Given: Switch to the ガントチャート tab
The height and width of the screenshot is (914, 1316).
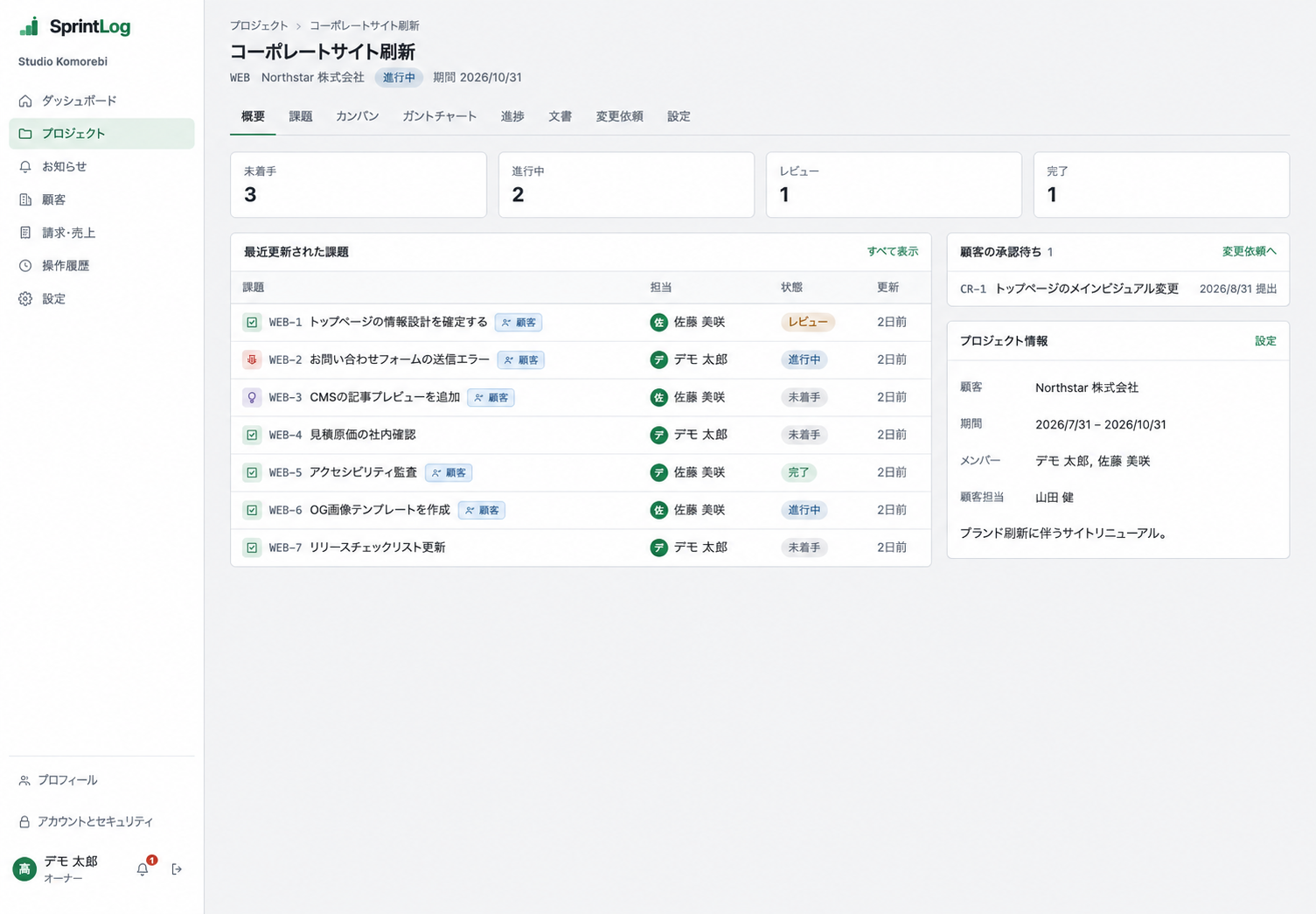Looking at the screenshot, I should 439,116.
